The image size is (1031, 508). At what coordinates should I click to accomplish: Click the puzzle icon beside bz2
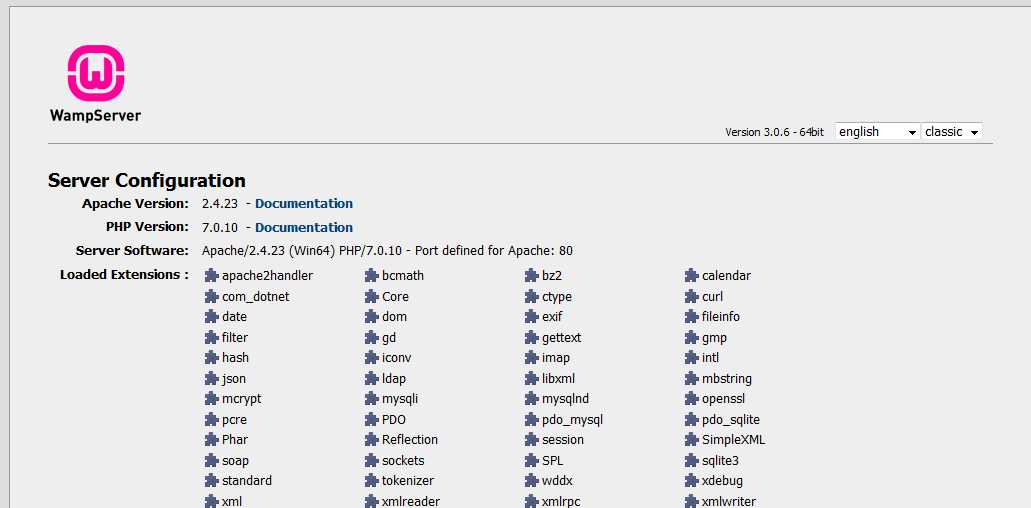[531, 275]
